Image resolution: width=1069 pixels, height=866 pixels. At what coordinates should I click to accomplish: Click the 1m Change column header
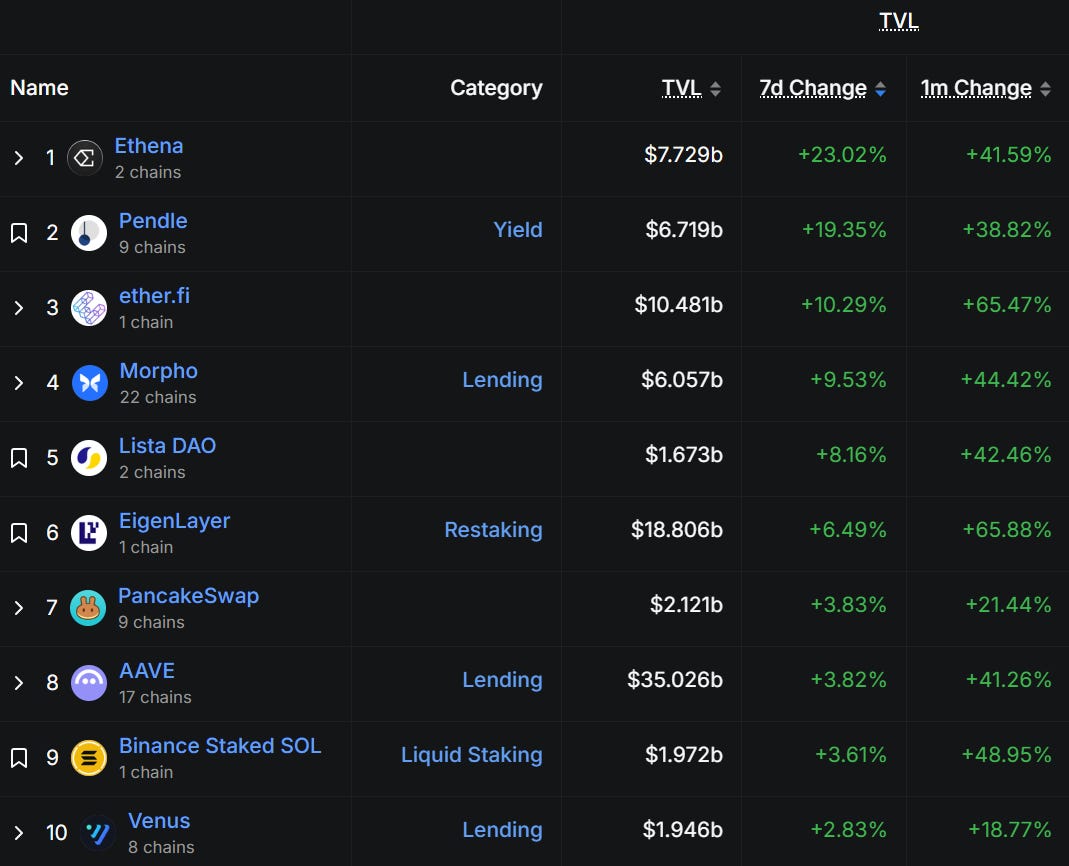coord(976,88)
